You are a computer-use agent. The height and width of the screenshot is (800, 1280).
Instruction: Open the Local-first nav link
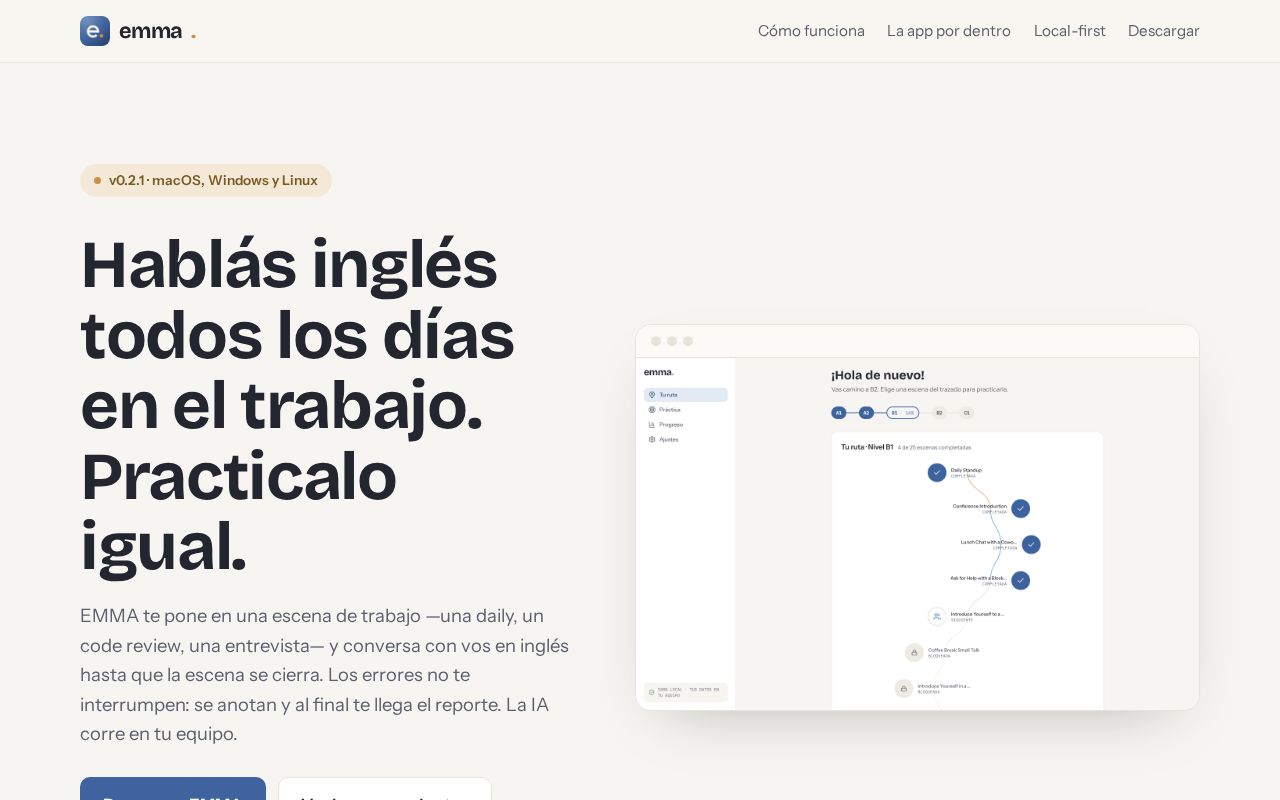[1070, 31]
